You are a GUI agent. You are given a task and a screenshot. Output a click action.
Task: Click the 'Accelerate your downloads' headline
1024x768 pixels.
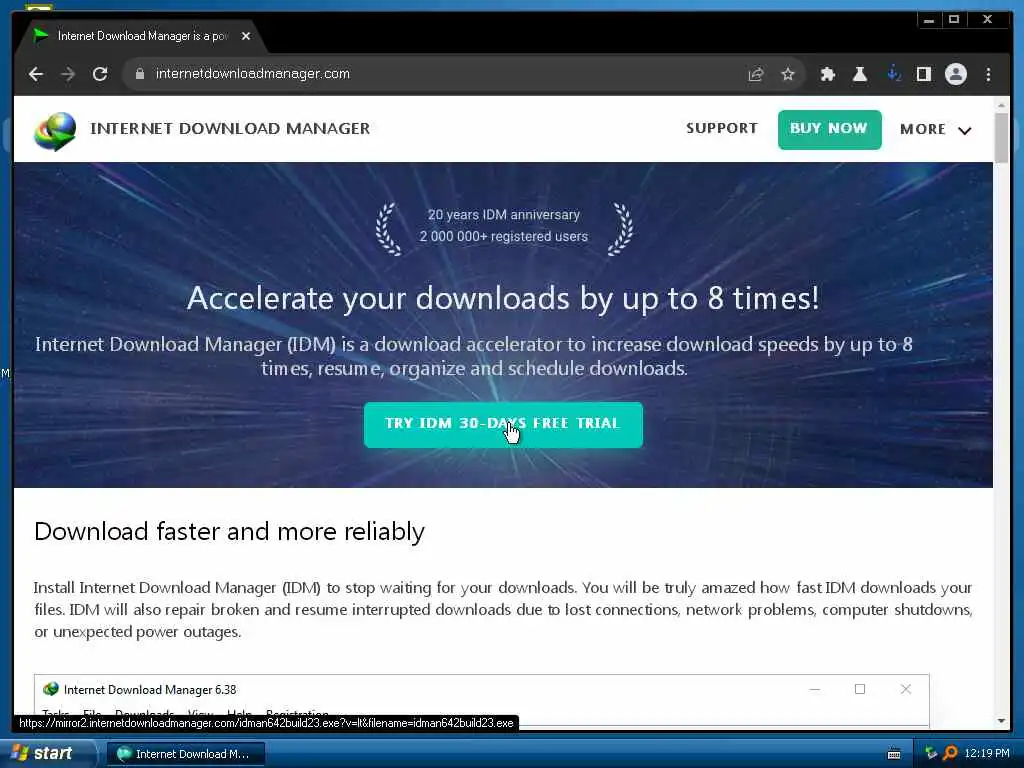coord(503,299)
